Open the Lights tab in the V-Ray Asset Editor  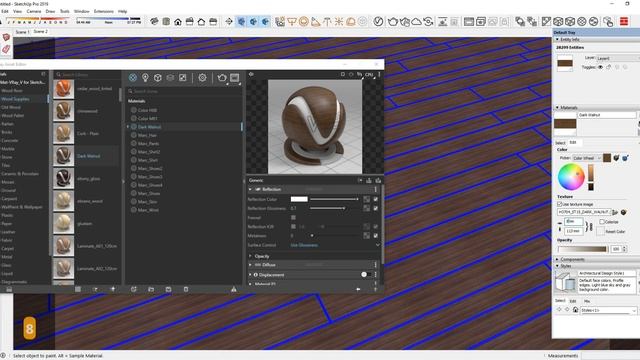(145, 78)
